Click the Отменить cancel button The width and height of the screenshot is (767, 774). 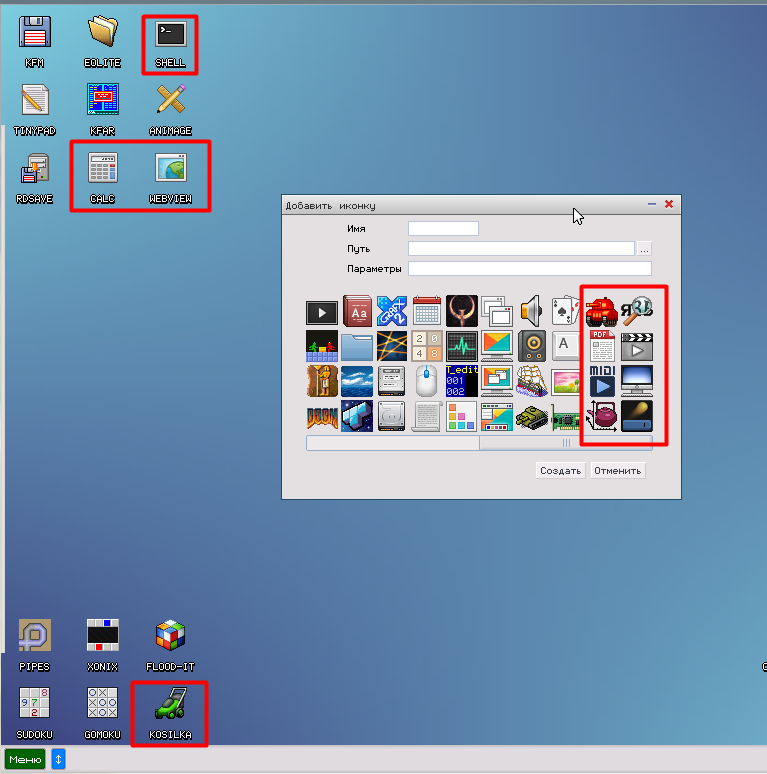[x=617, y=470]
